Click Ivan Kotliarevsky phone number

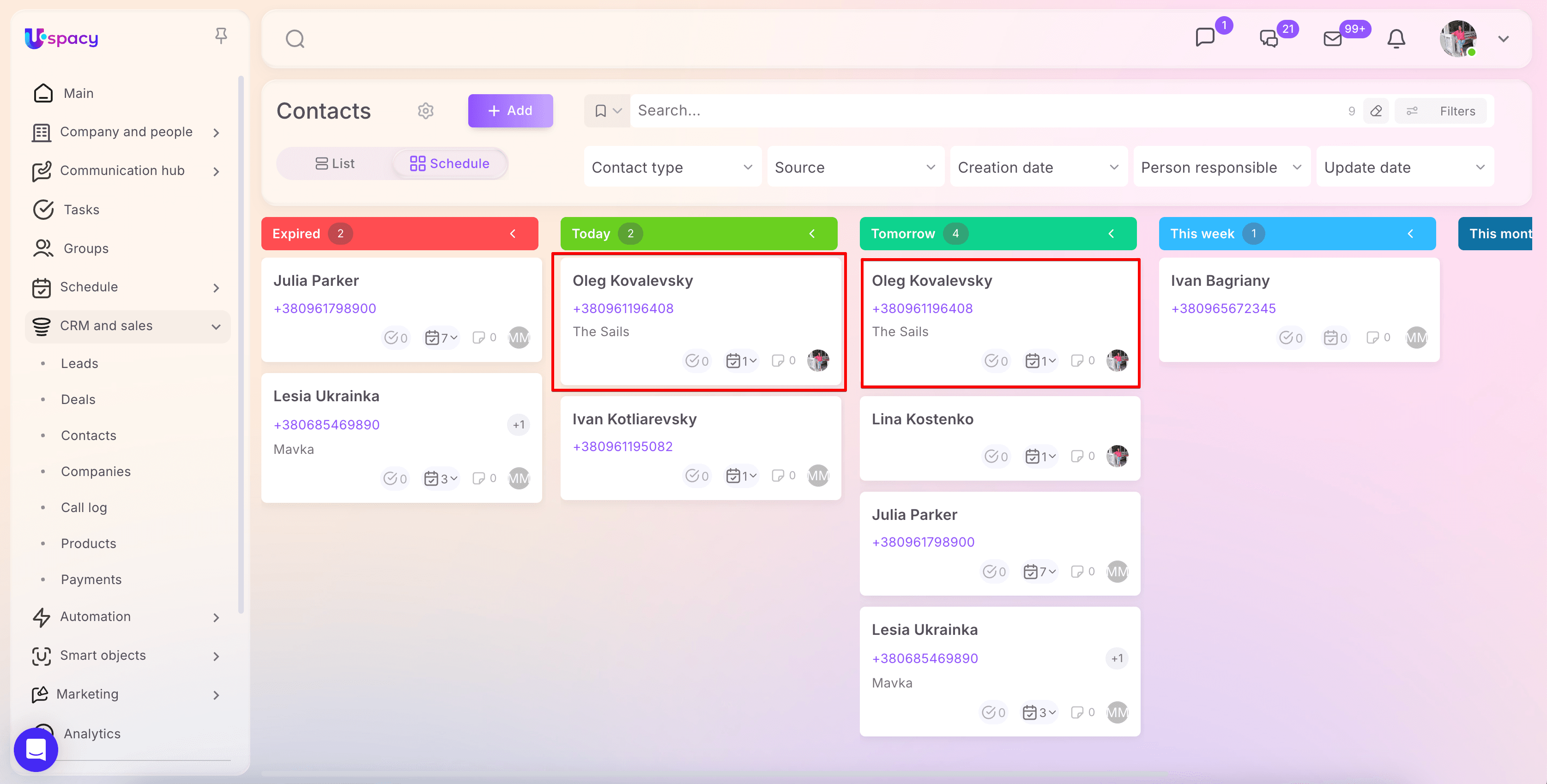click(622, 446)
